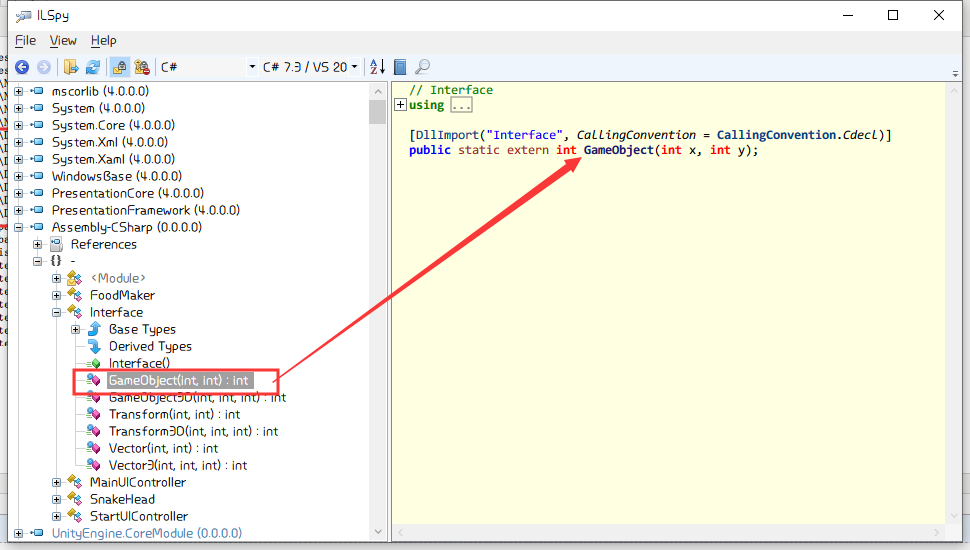Click the namespace braces icon
Viewport: 970px width, 550px height.
pyautogui.click(x=56, y=261)
